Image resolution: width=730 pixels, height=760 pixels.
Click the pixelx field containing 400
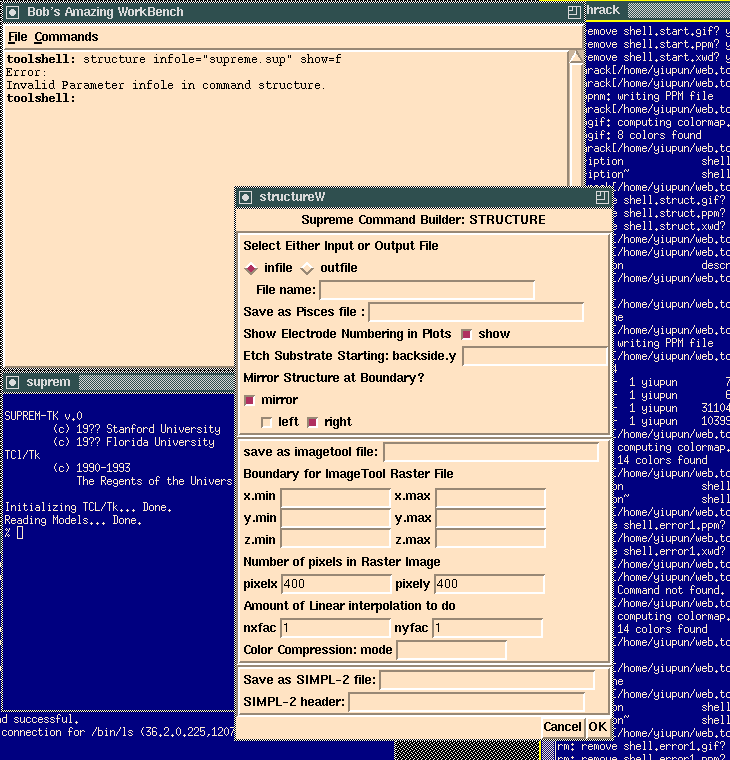click(336, 584)
